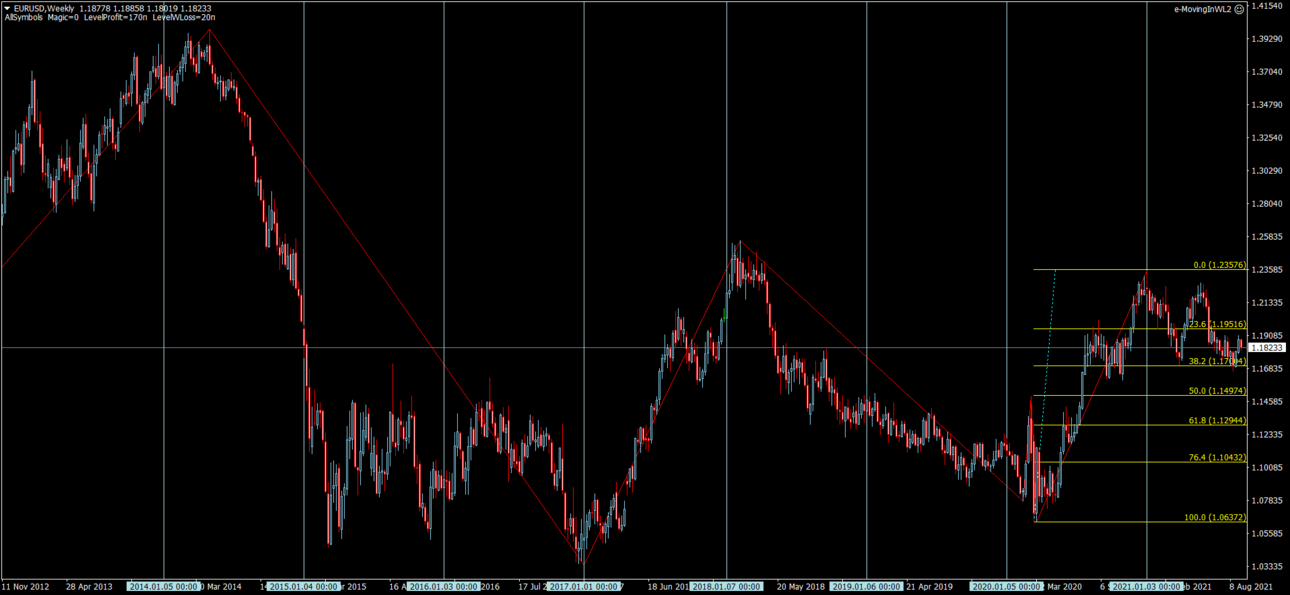The height and width of the screenshot is (595, 1290).
Task: Click the 1.21335 price scale value
Action: (1267, 303)
